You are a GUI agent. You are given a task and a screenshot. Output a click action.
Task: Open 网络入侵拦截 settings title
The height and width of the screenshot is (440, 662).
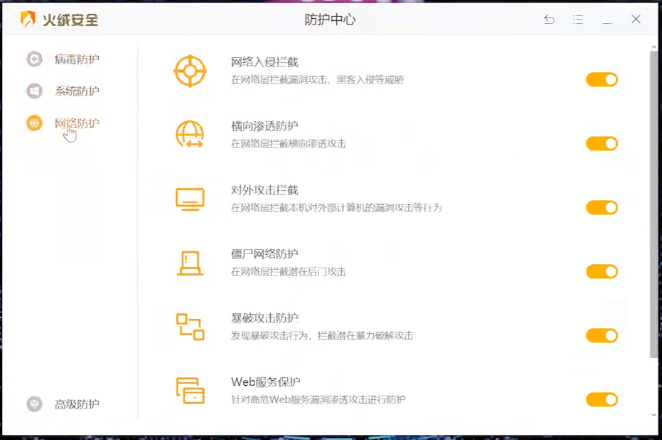[265, 62]
